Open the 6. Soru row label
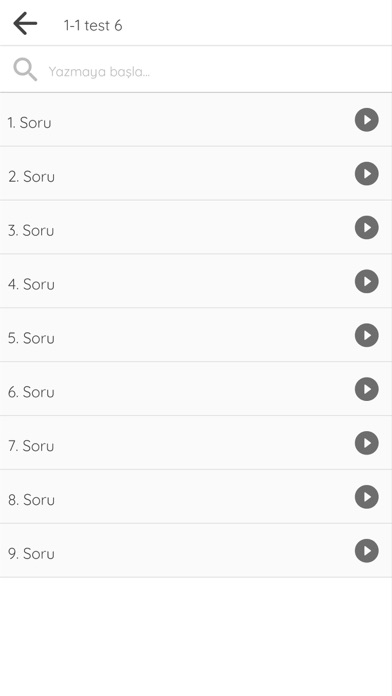This screenshot has width=392, height=696. click(31, 392)
